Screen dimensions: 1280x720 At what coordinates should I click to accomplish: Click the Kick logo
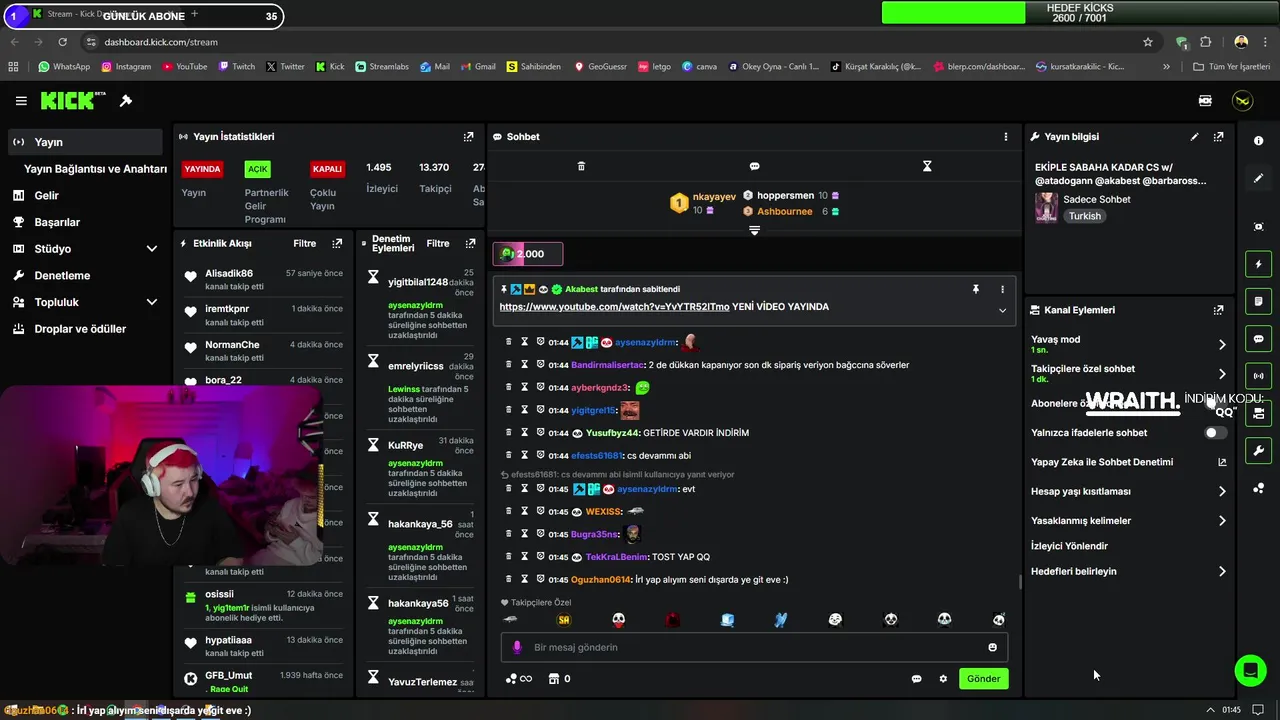(x=72, y=100)
